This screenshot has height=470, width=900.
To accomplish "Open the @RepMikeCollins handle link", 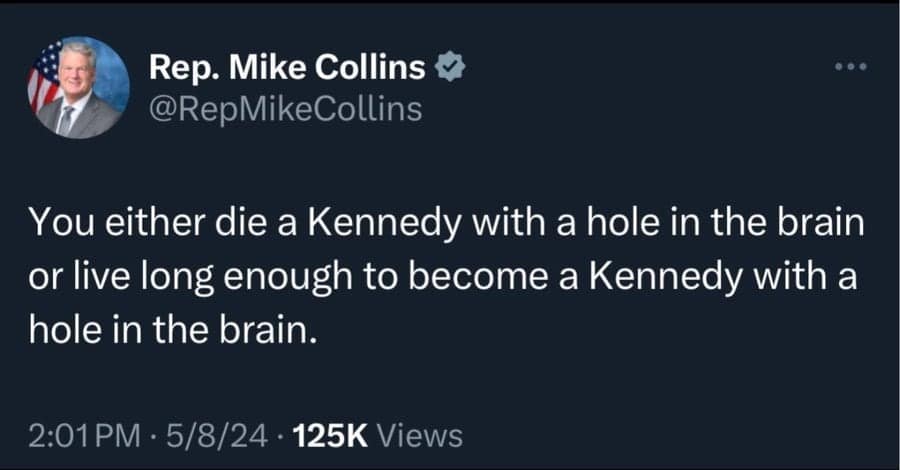I will tap(285, 107).
